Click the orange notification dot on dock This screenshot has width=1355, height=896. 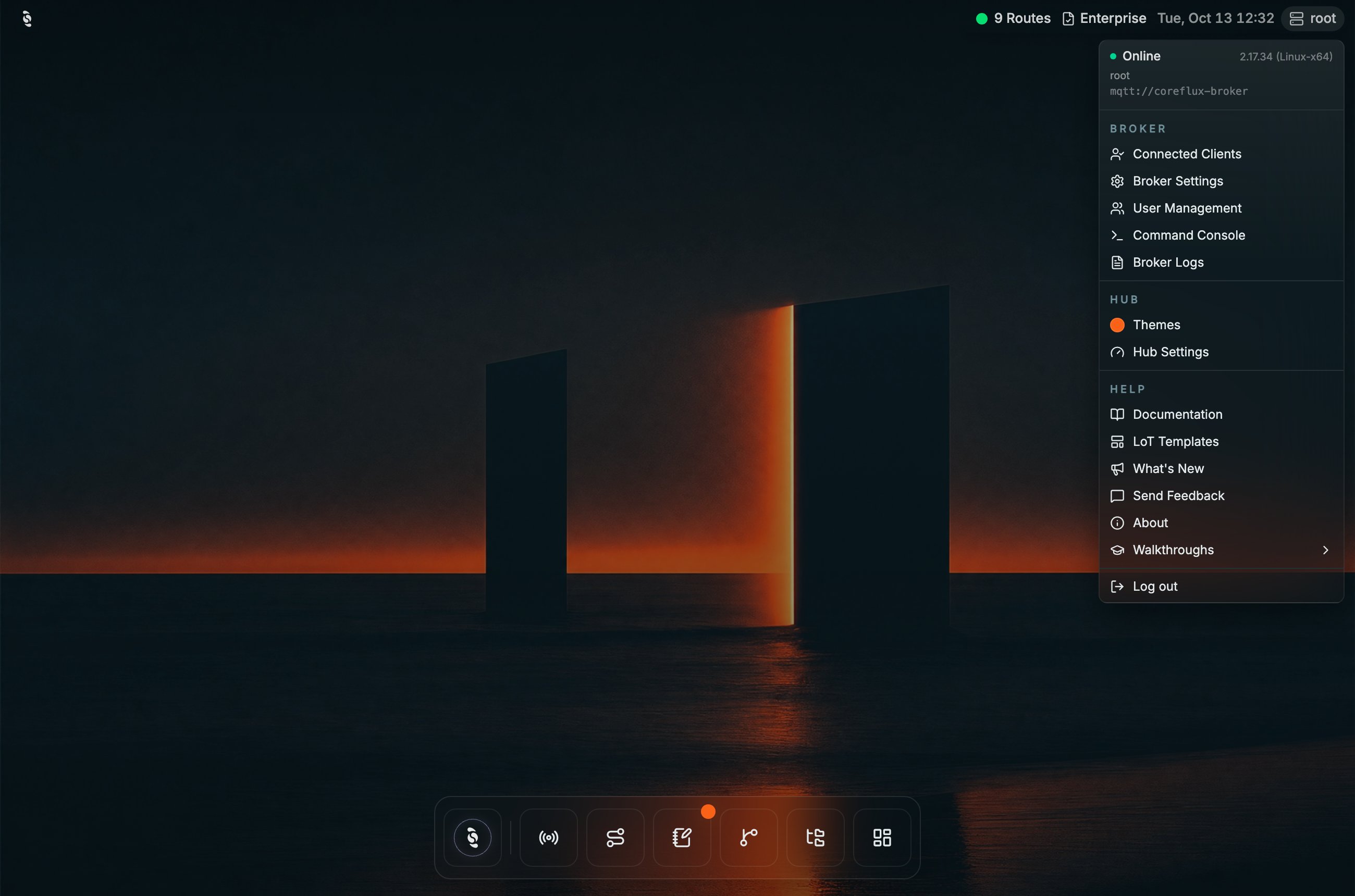coord(708,812)
